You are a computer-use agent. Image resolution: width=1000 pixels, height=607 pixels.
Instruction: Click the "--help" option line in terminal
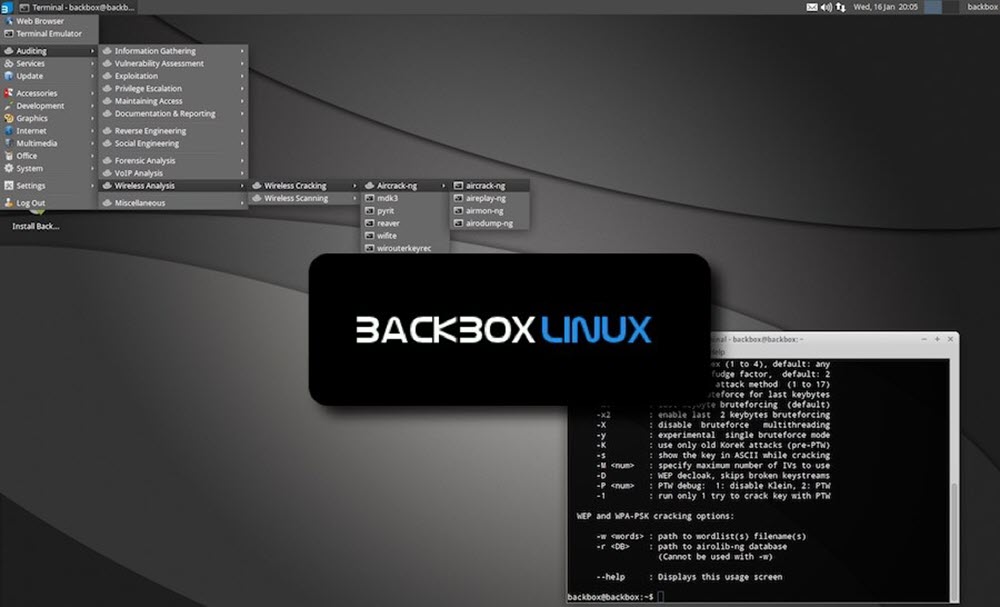(689, 577)
